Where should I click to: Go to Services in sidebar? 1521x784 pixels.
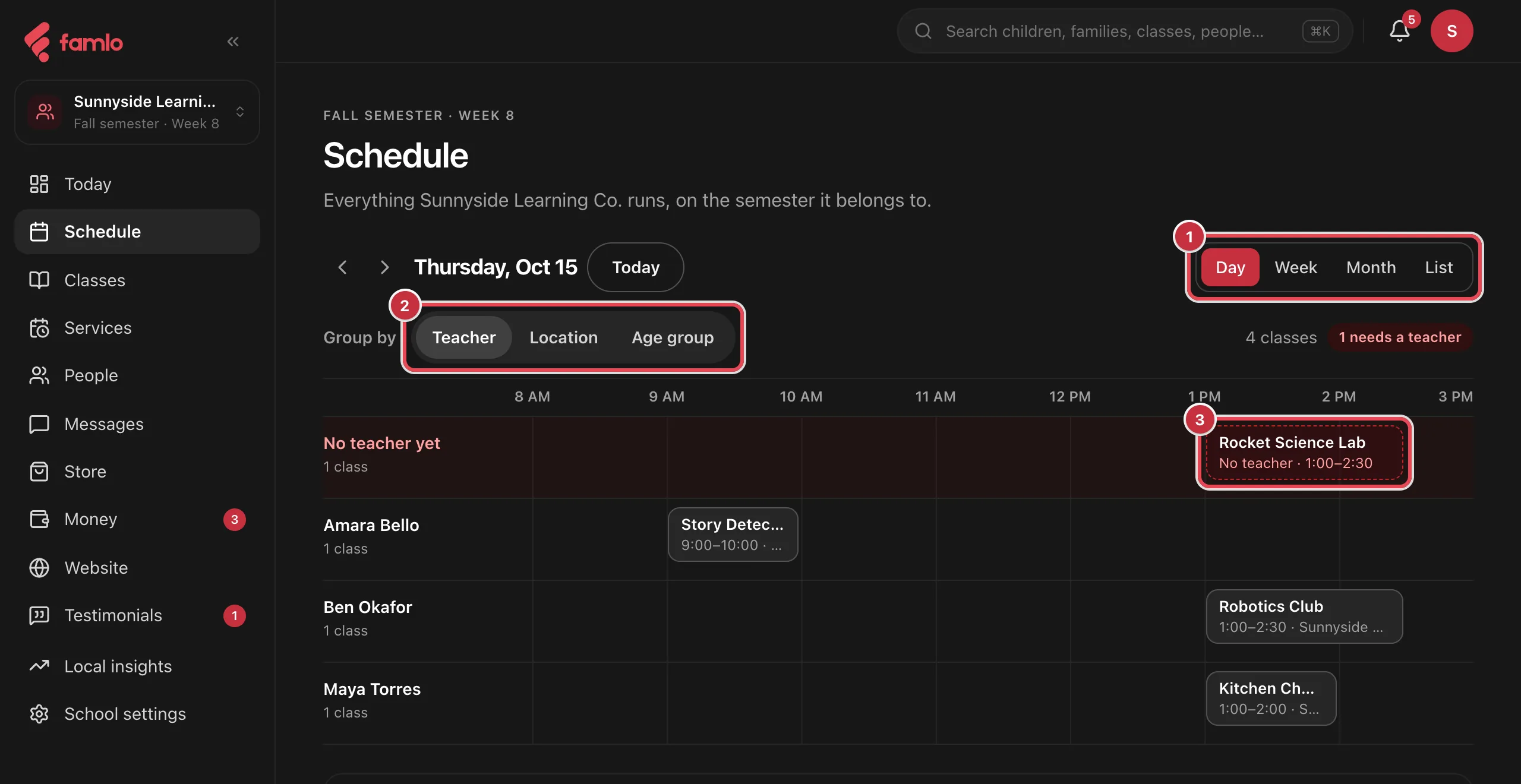pyautogui.click(x=137, y=328)
